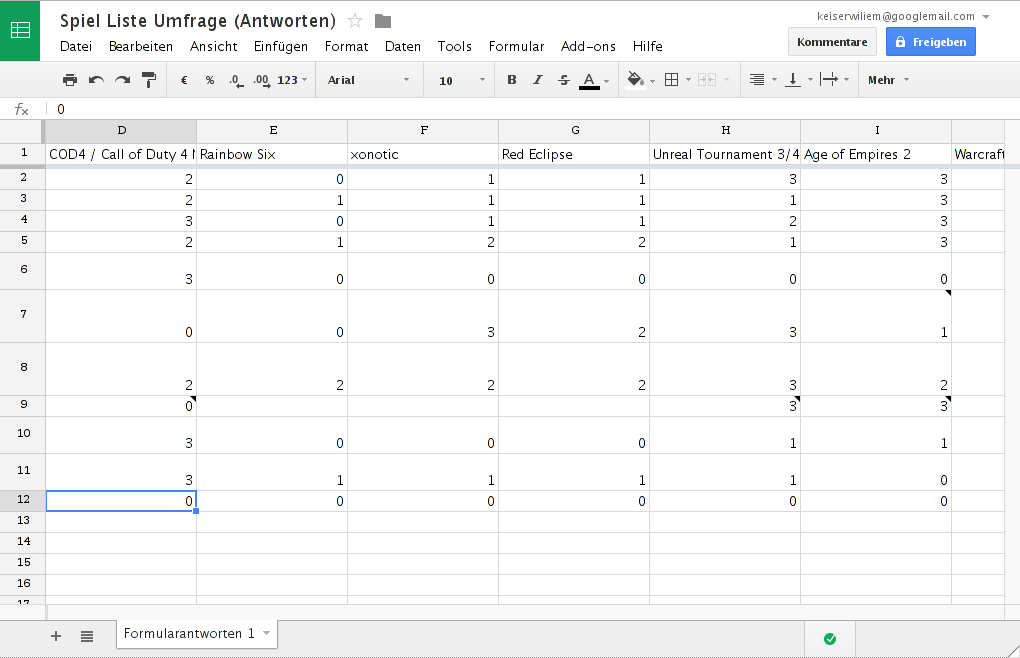The width and height of the screenshot is (1020, 658).
Task: Open the Arial font dropdown
Action: [368, 80]
